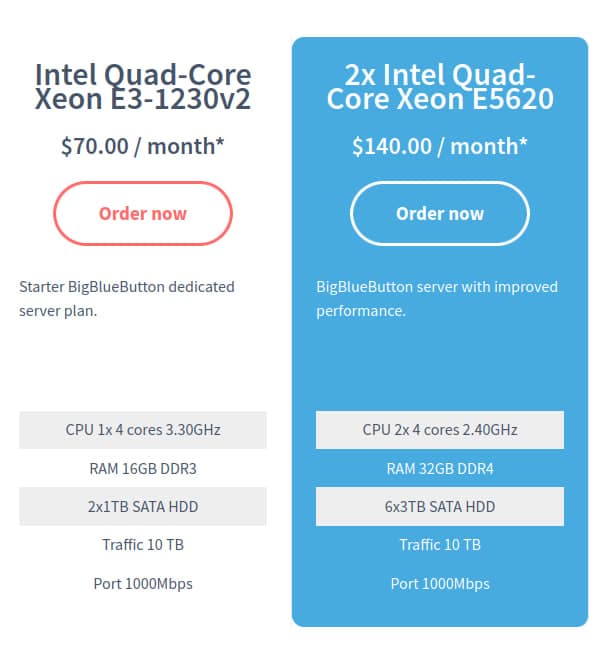The width and height of the screenshot is (611, 648).
Task: Click the improved performance server description
Action: 437,298
